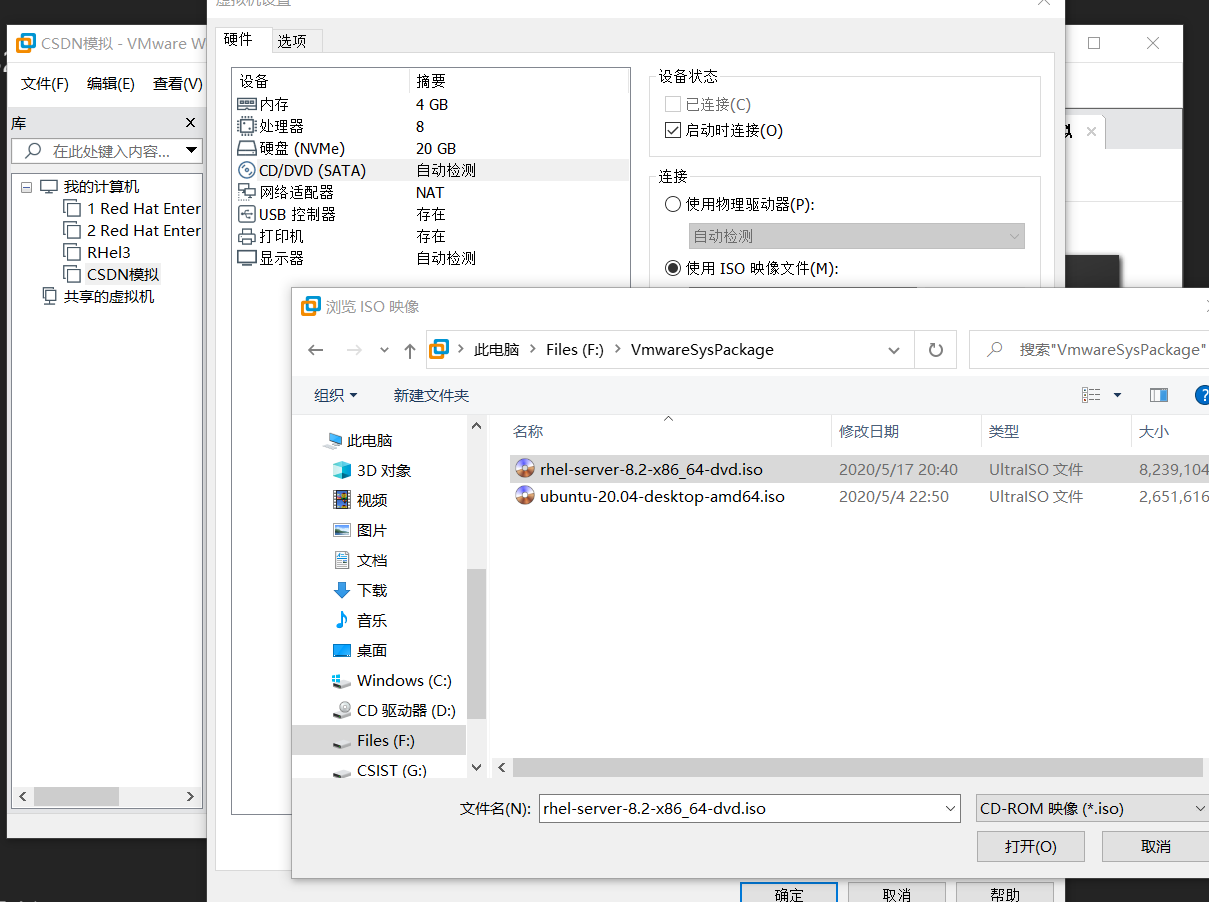Toggle 启动时连接(O) checkbox
The image size is (1209, 902).
(673, 130)
